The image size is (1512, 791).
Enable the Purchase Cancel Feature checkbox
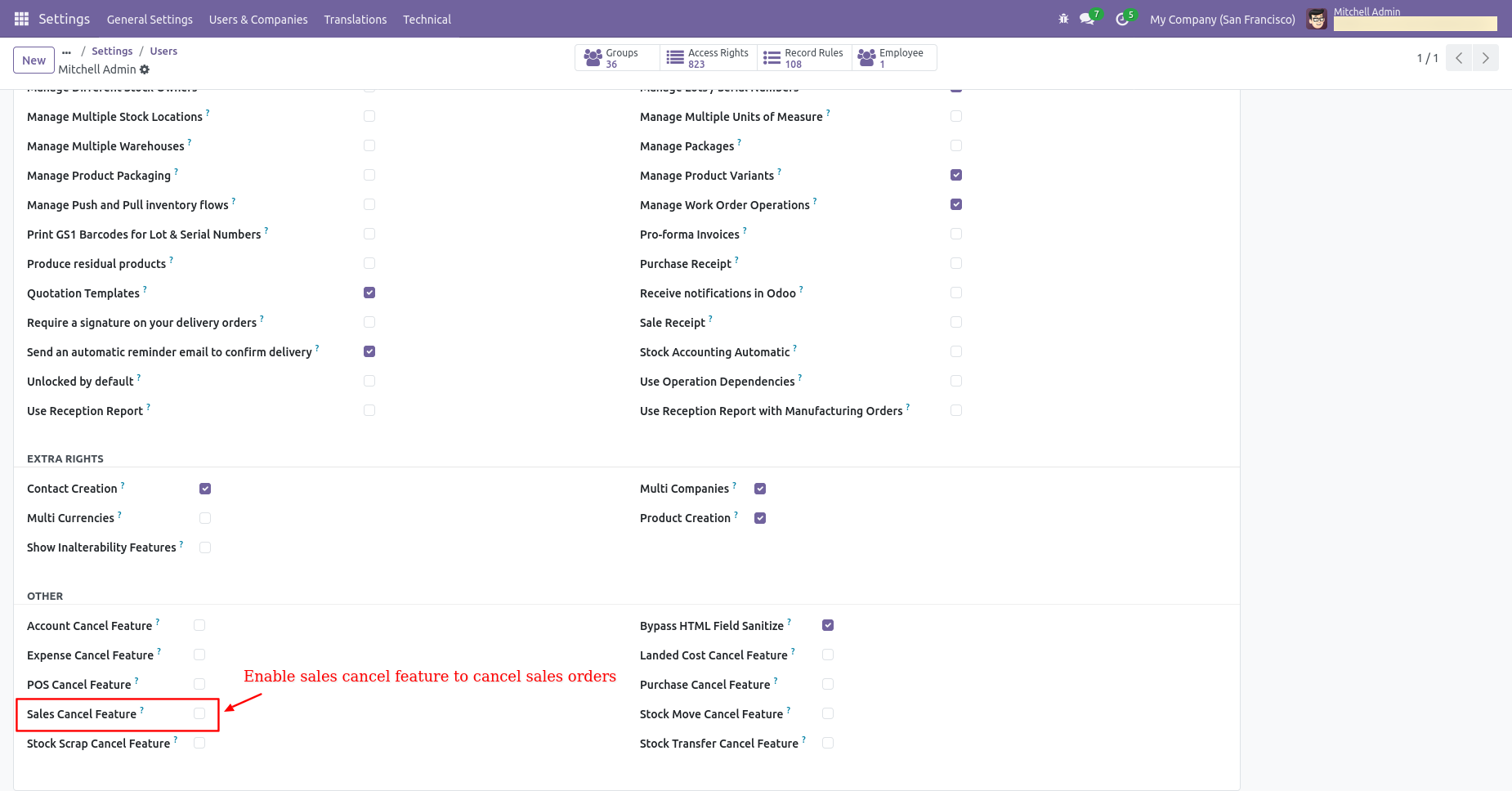[828, 684]
